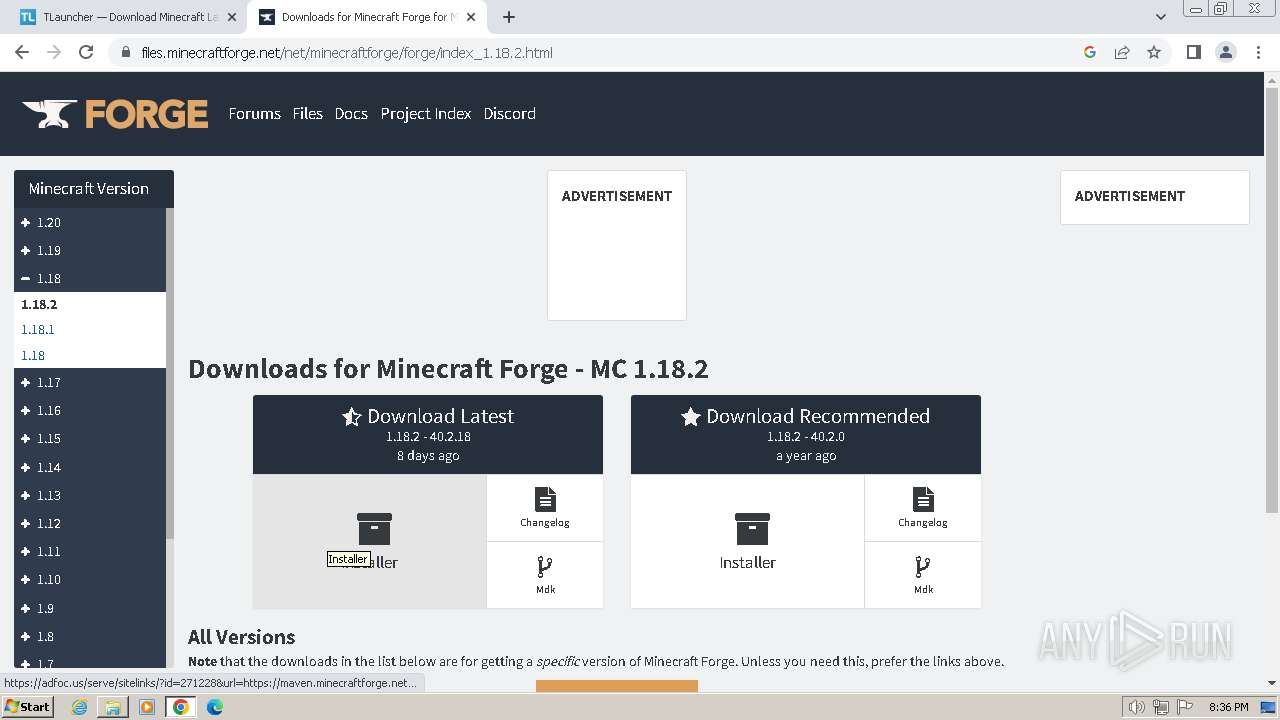
Task: Open Changelog icon under Download Recommended
Action: tap(923, 499)
